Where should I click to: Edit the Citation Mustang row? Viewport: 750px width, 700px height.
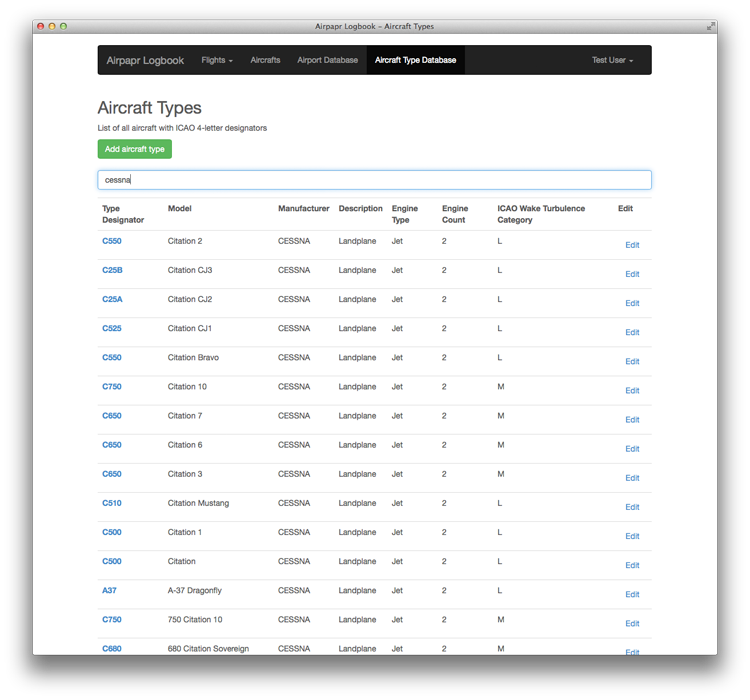coord(632,507)
